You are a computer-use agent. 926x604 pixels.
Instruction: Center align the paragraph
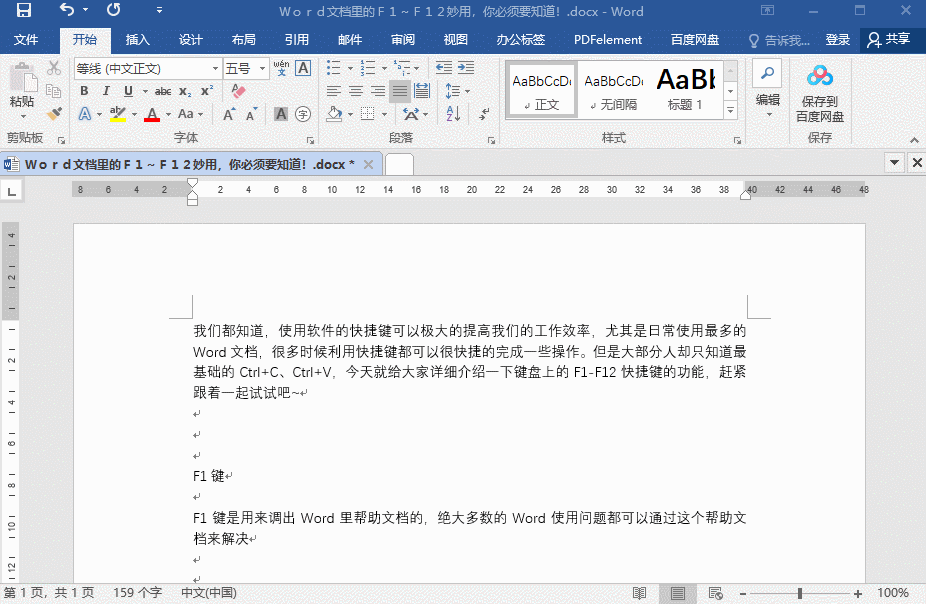(356, 91)
